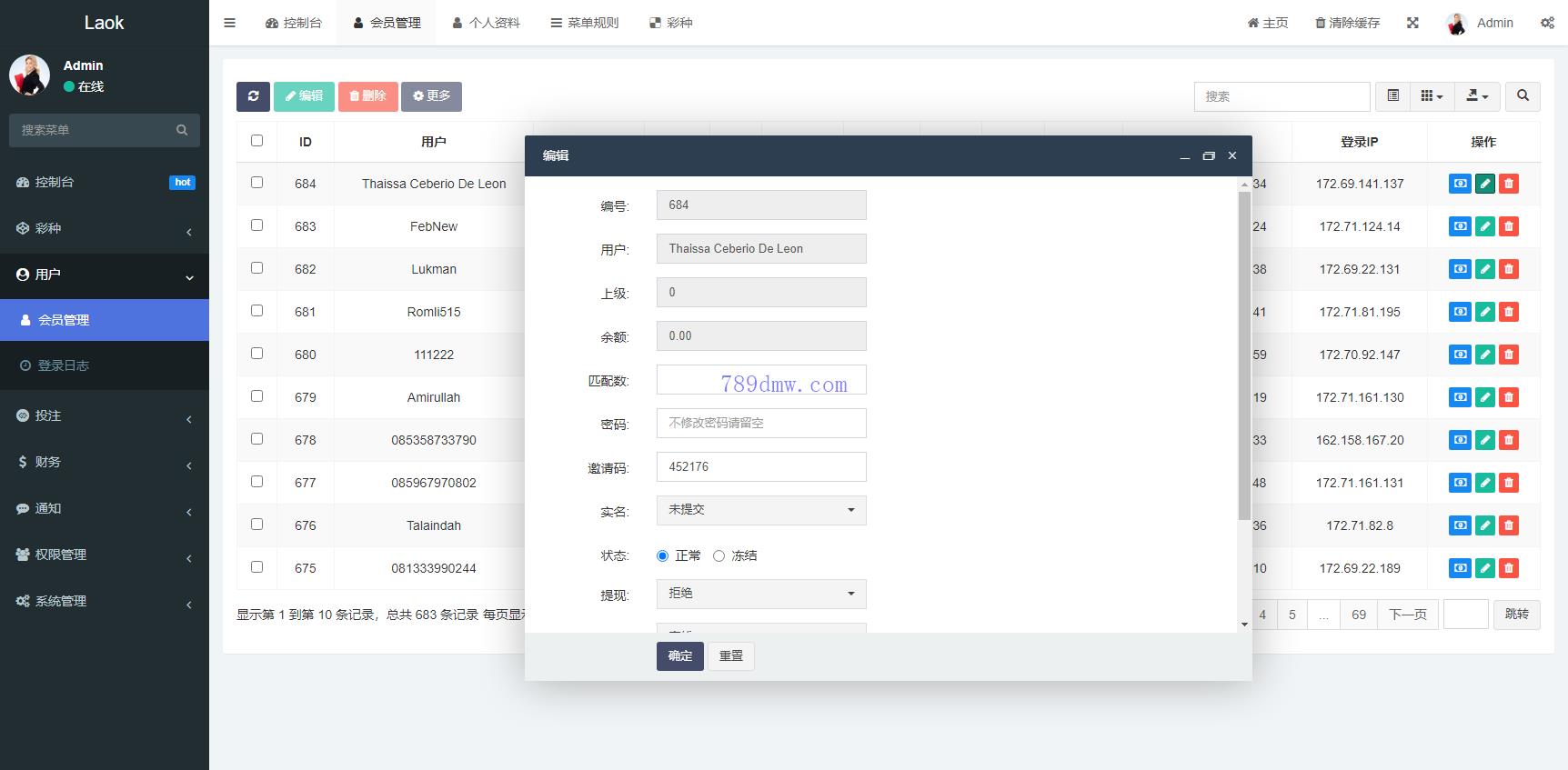Image resolution: width=1568 pixels, height=770 pixels.
Task: Toggle table view list icon
Action: tap(1392, 96)
